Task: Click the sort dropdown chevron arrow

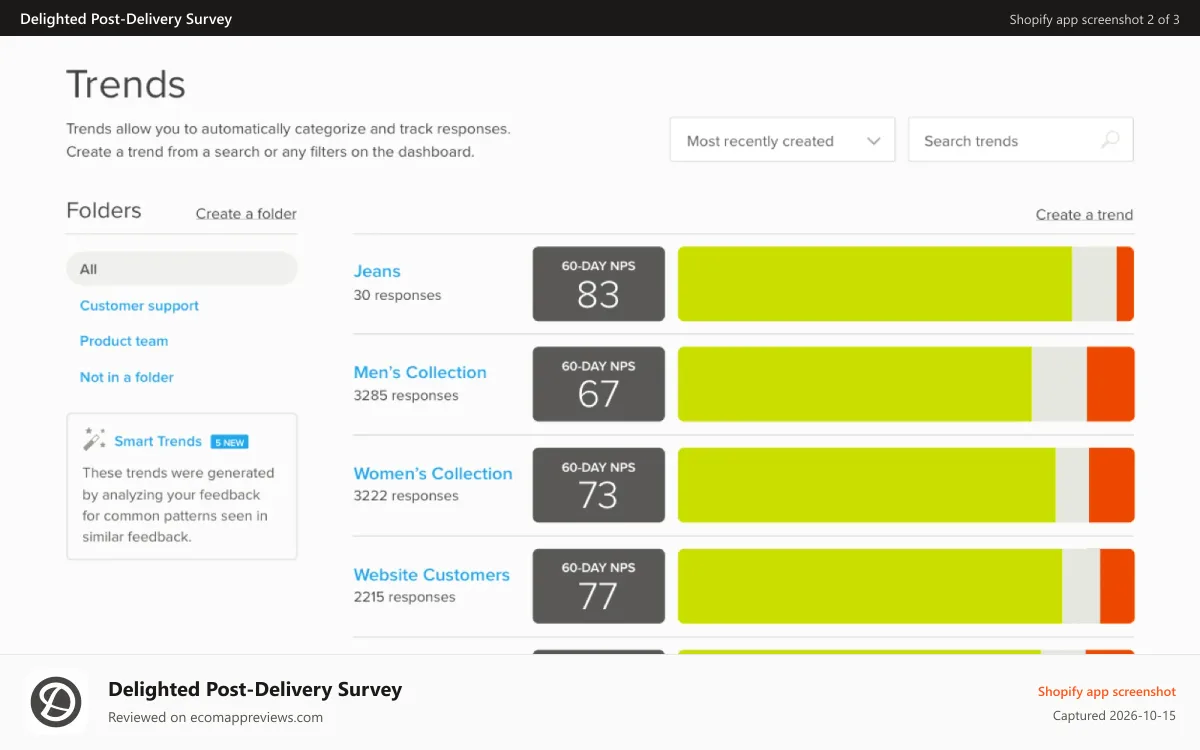Action: (x=873, y=141)
